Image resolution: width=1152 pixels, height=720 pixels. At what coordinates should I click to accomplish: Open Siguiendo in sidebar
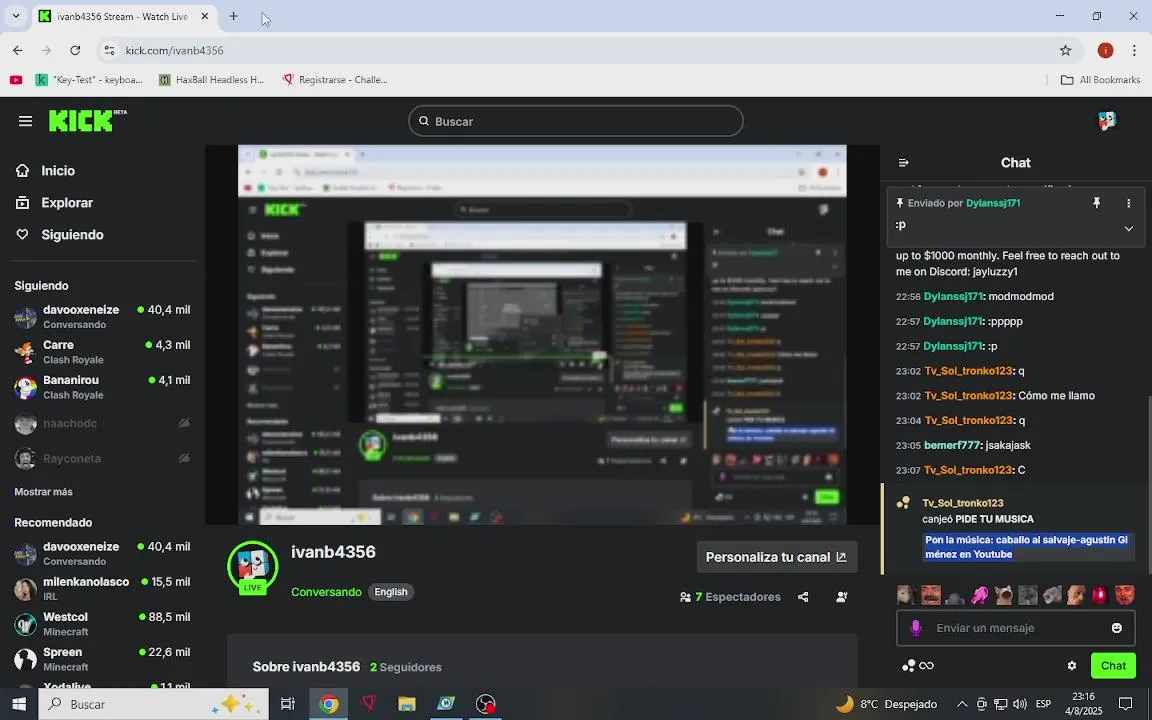(60, 235)
